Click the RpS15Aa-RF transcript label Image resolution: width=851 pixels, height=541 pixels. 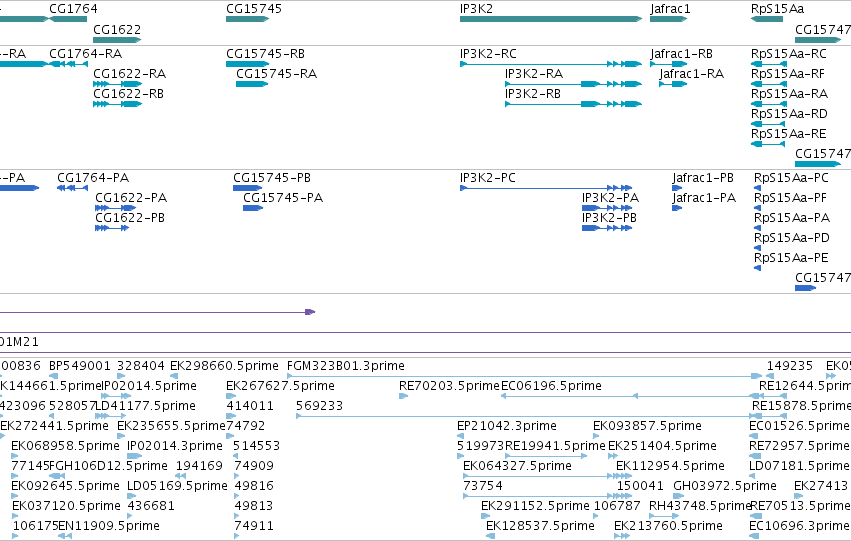pyautogui.click(x=788, y=74)
